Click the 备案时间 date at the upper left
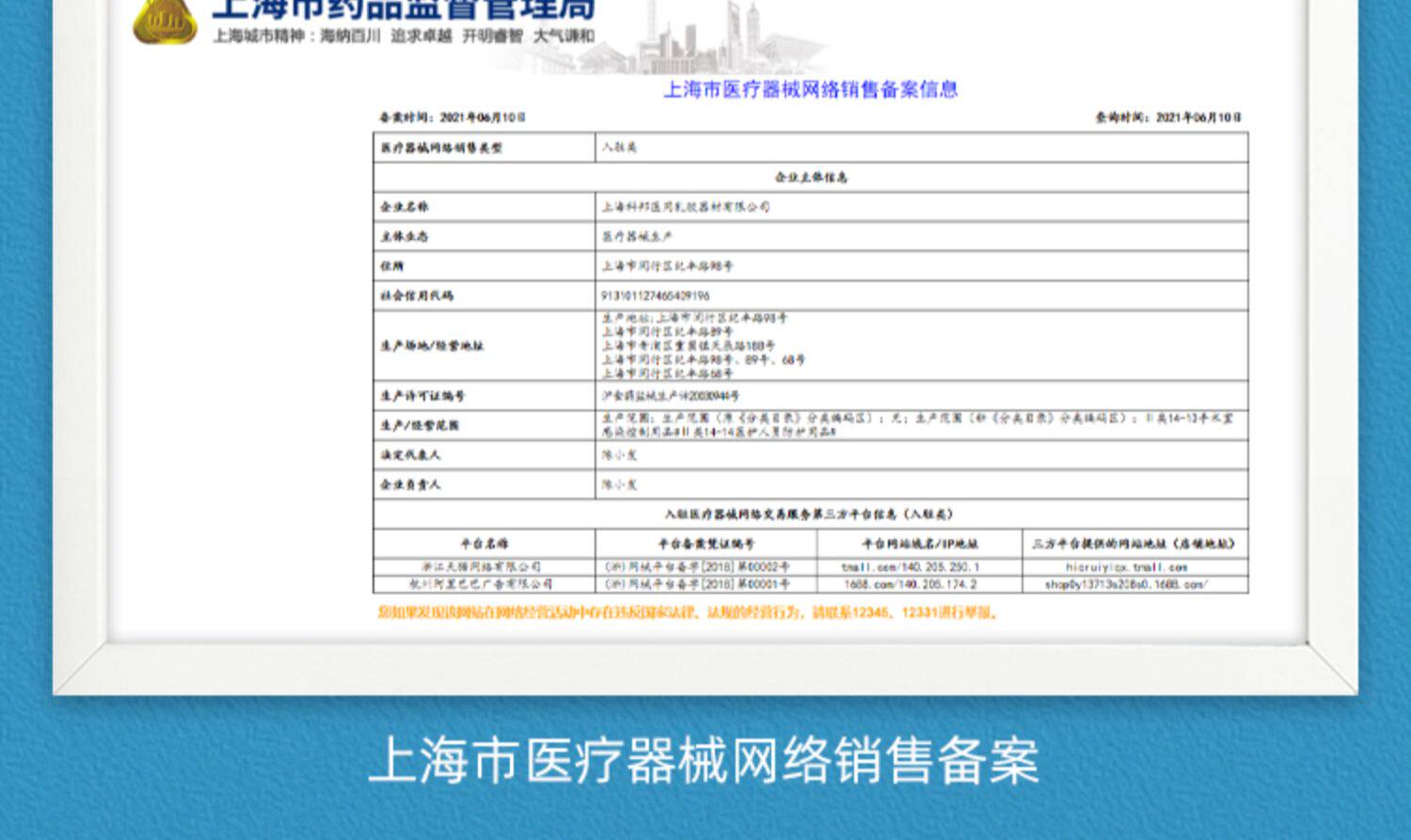Image resolution: width=1411 pixels, height=840 pixels. pos(452,118)
